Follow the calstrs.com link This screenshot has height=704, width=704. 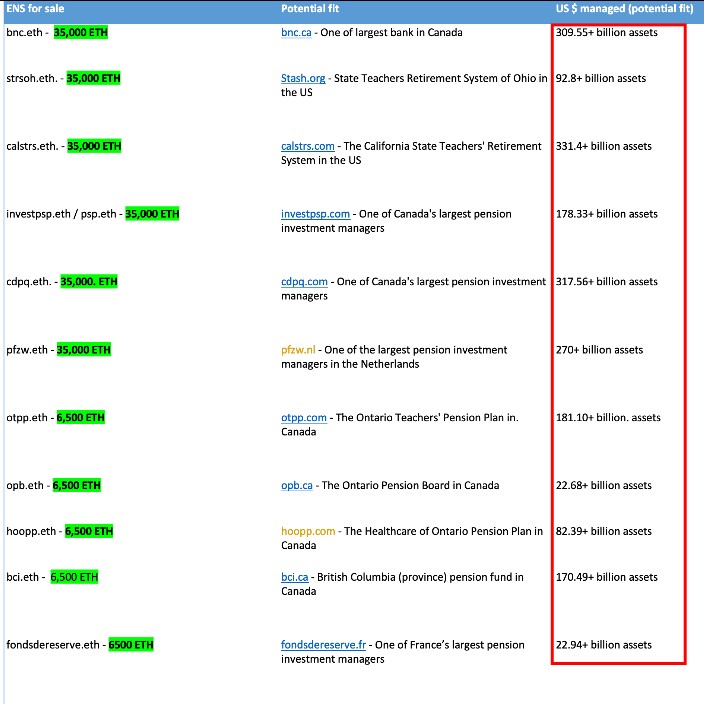pos(308,147)
